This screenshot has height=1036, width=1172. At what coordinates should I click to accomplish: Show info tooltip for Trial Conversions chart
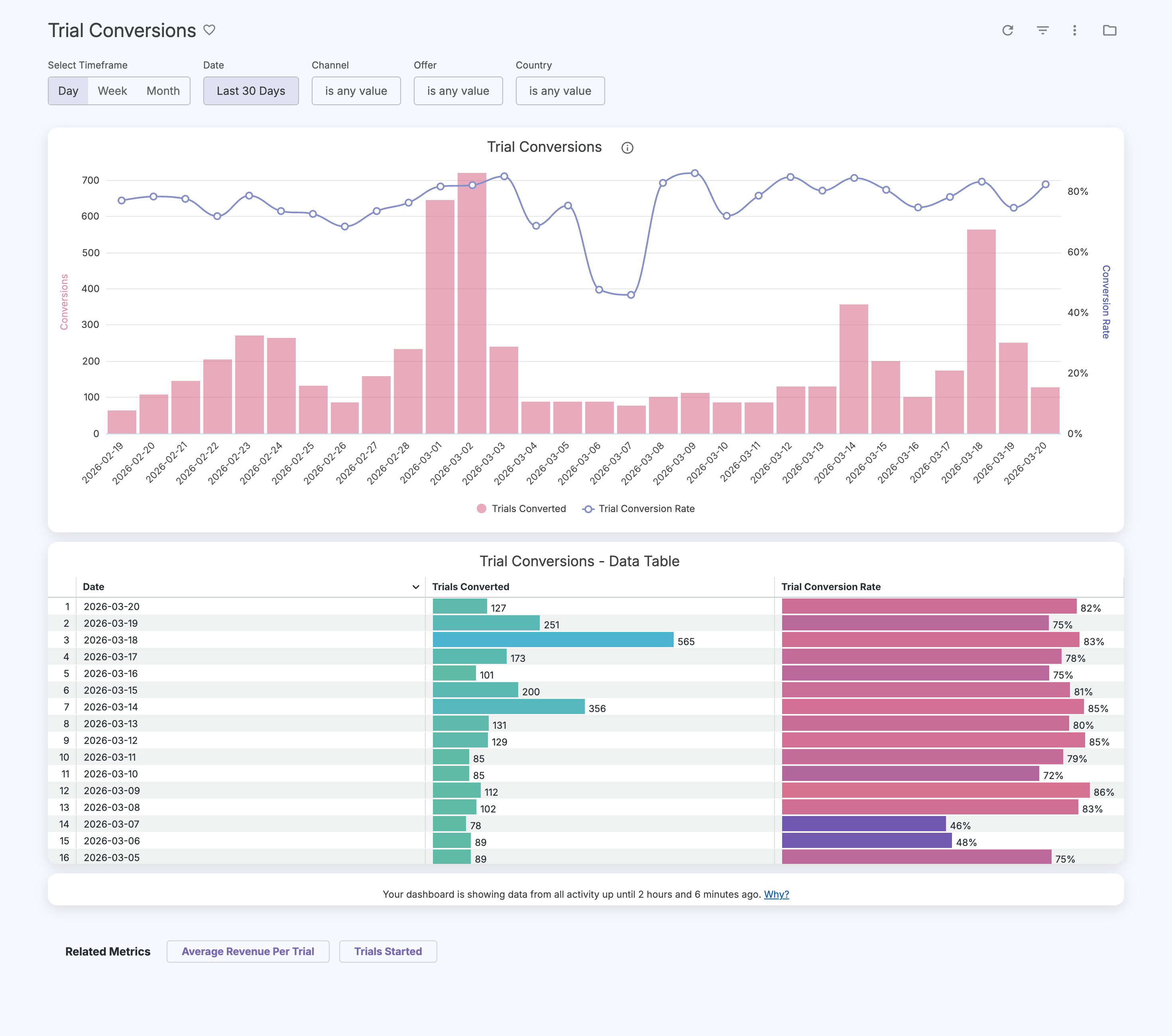(627, 148)
